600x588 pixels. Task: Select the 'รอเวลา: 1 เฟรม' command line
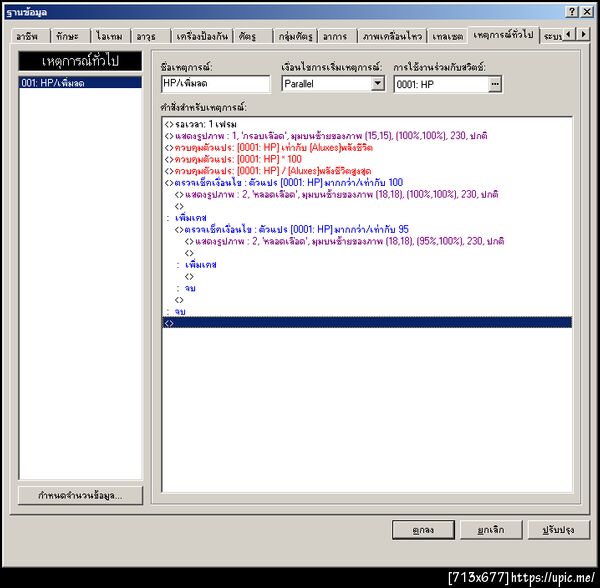367,124
